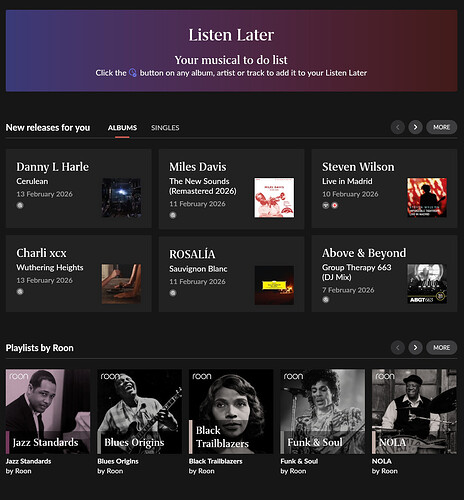Open Miles Davis The New Sounds album cover
The width and height of the screenshot is (464, 500).
click(x=274, y=198)
